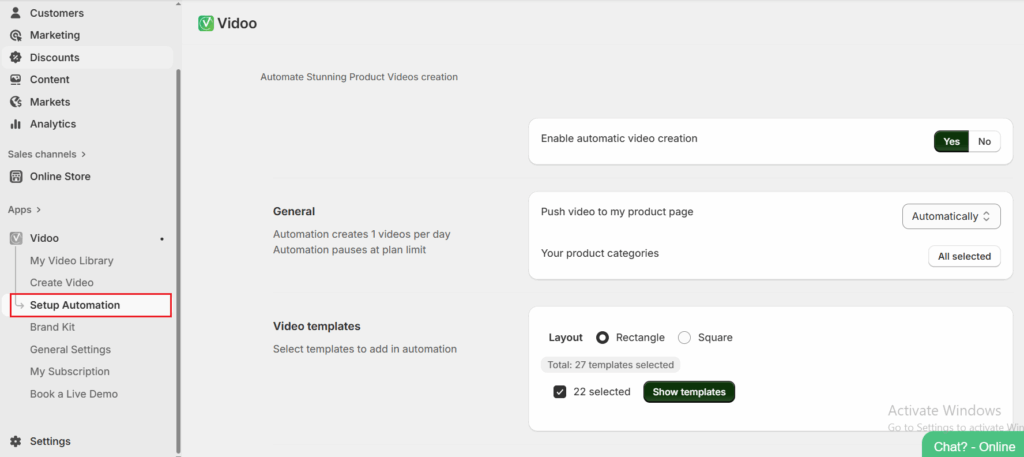
Task: Select the Rectangle layout radio button
Action: tap(603, 338)
